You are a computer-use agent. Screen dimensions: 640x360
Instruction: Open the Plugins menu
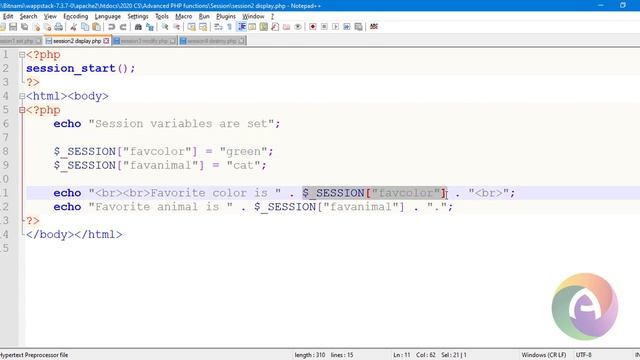pyautogui.click(x=226, y=16)
